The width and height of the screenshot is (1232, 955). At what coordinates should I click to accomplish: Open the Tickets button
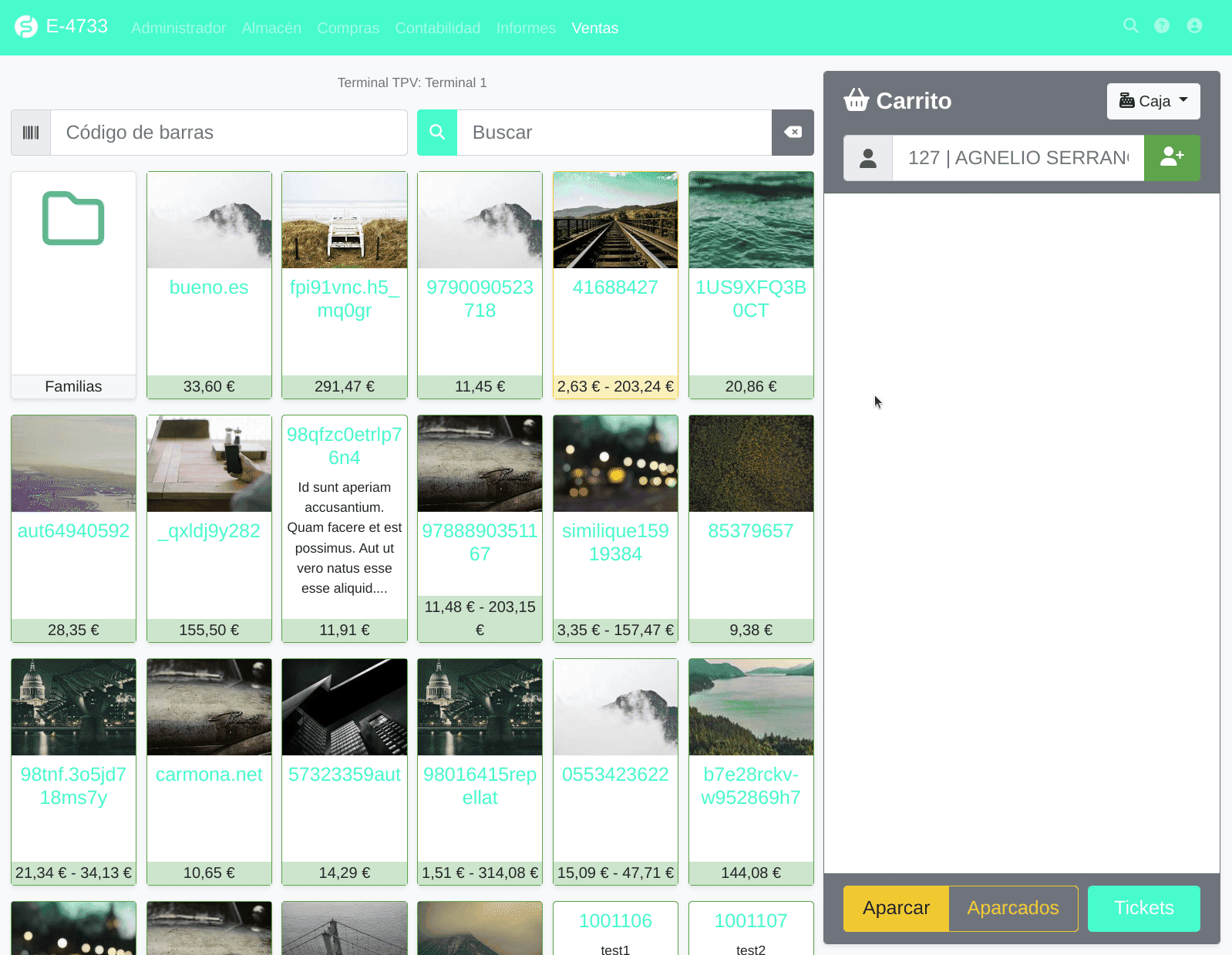[x=1144, y=908]
